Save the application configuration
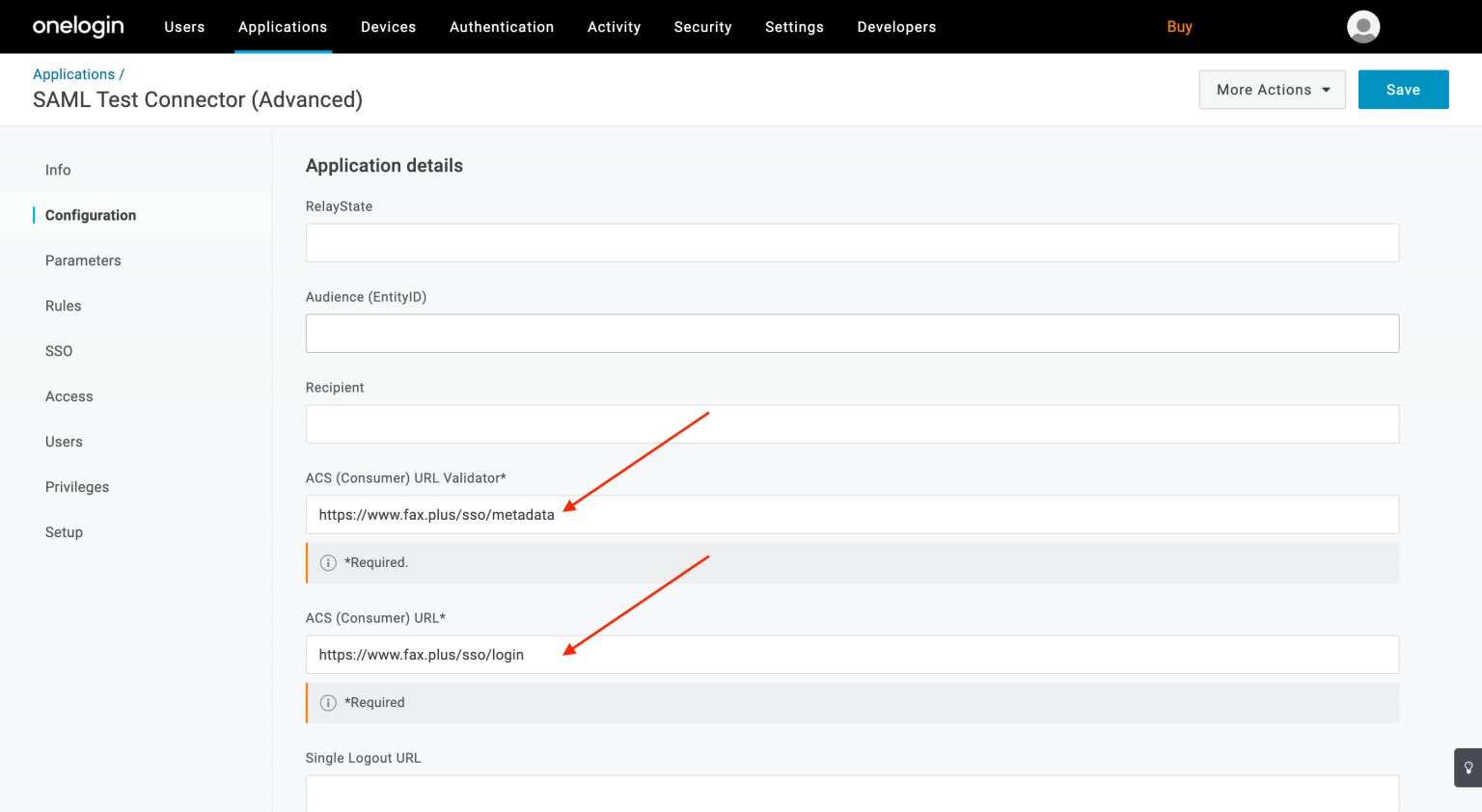 point(1402,90)
